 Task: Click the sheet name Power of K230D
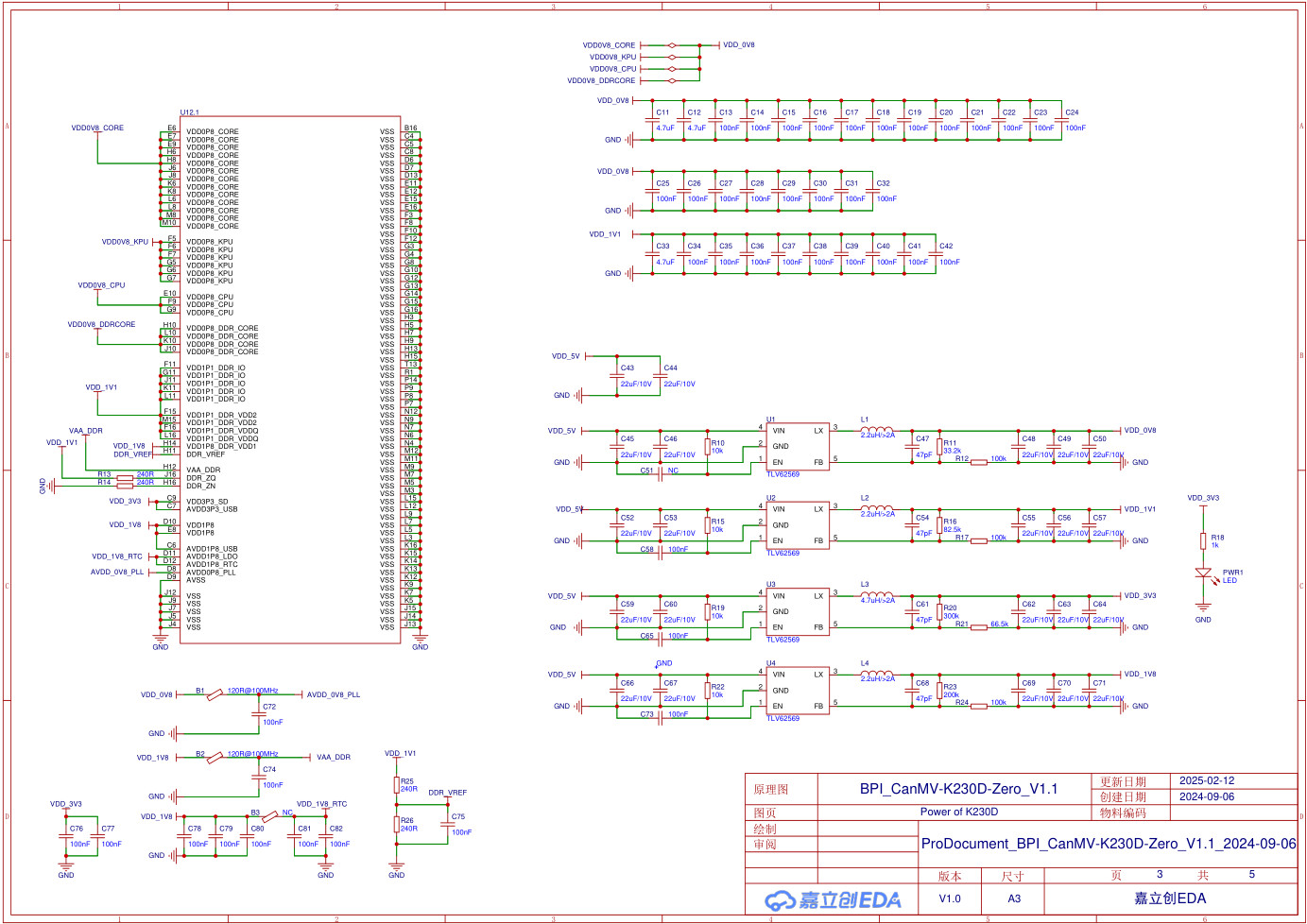point(959,813)
